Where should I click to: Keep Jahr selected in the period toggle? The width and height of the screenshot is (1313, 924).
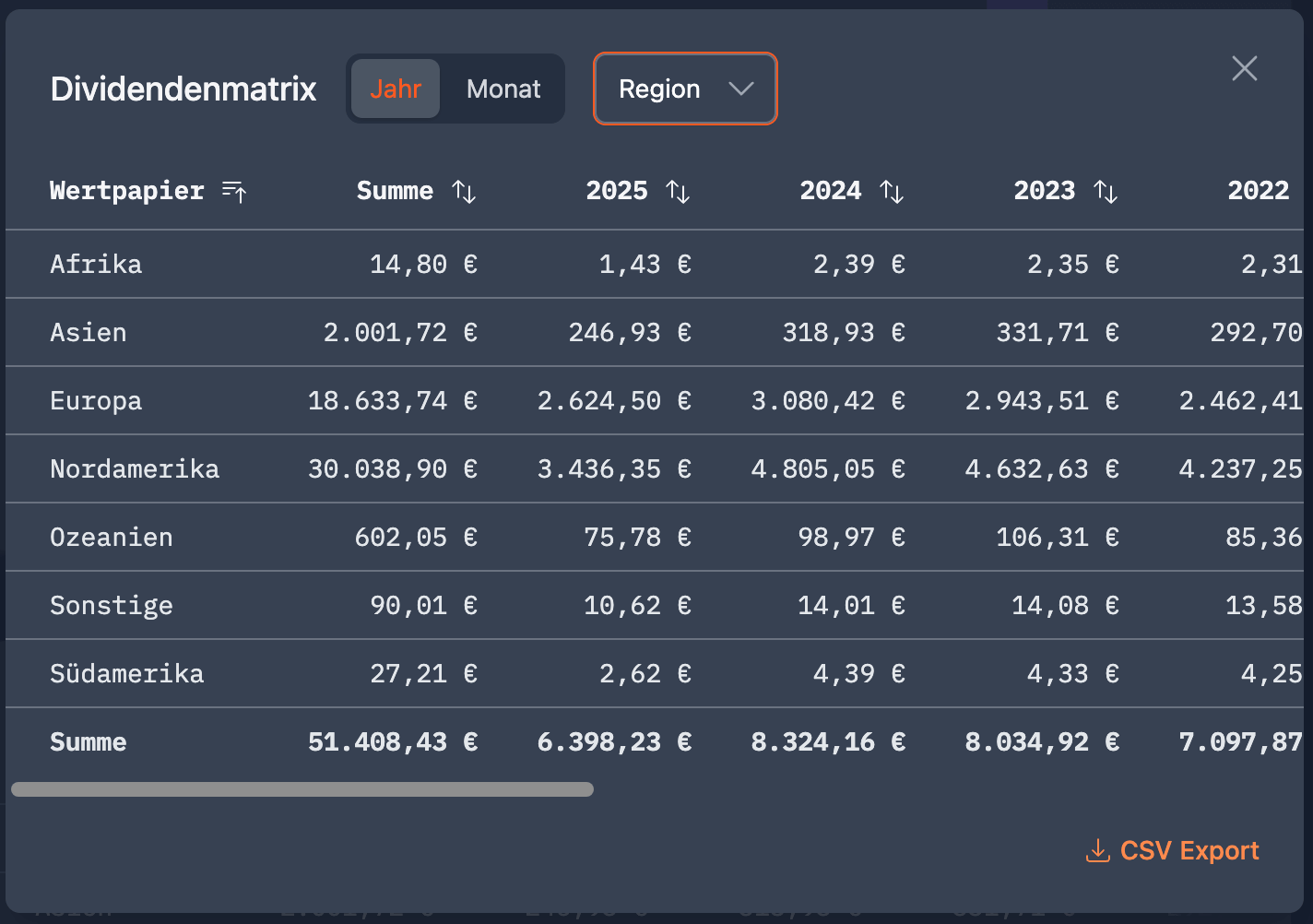pos(396,89)
